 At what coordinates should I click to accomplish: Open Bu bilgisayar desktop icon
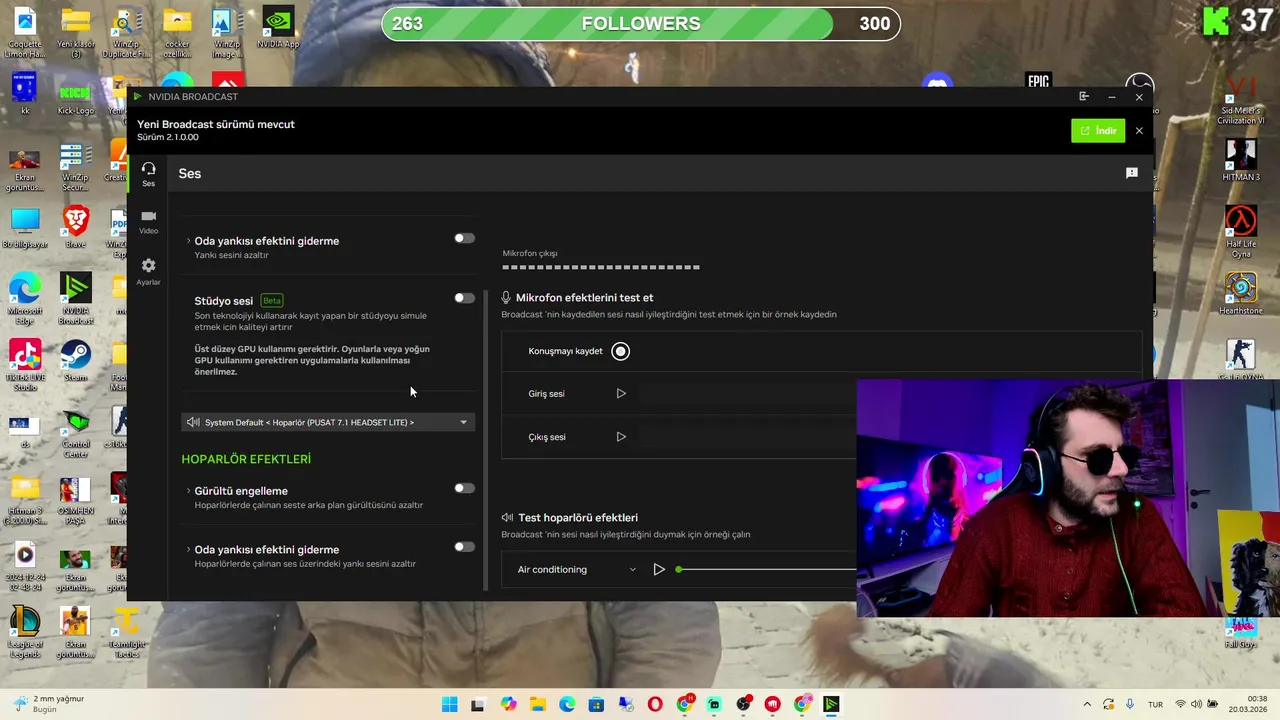[25, 226]
